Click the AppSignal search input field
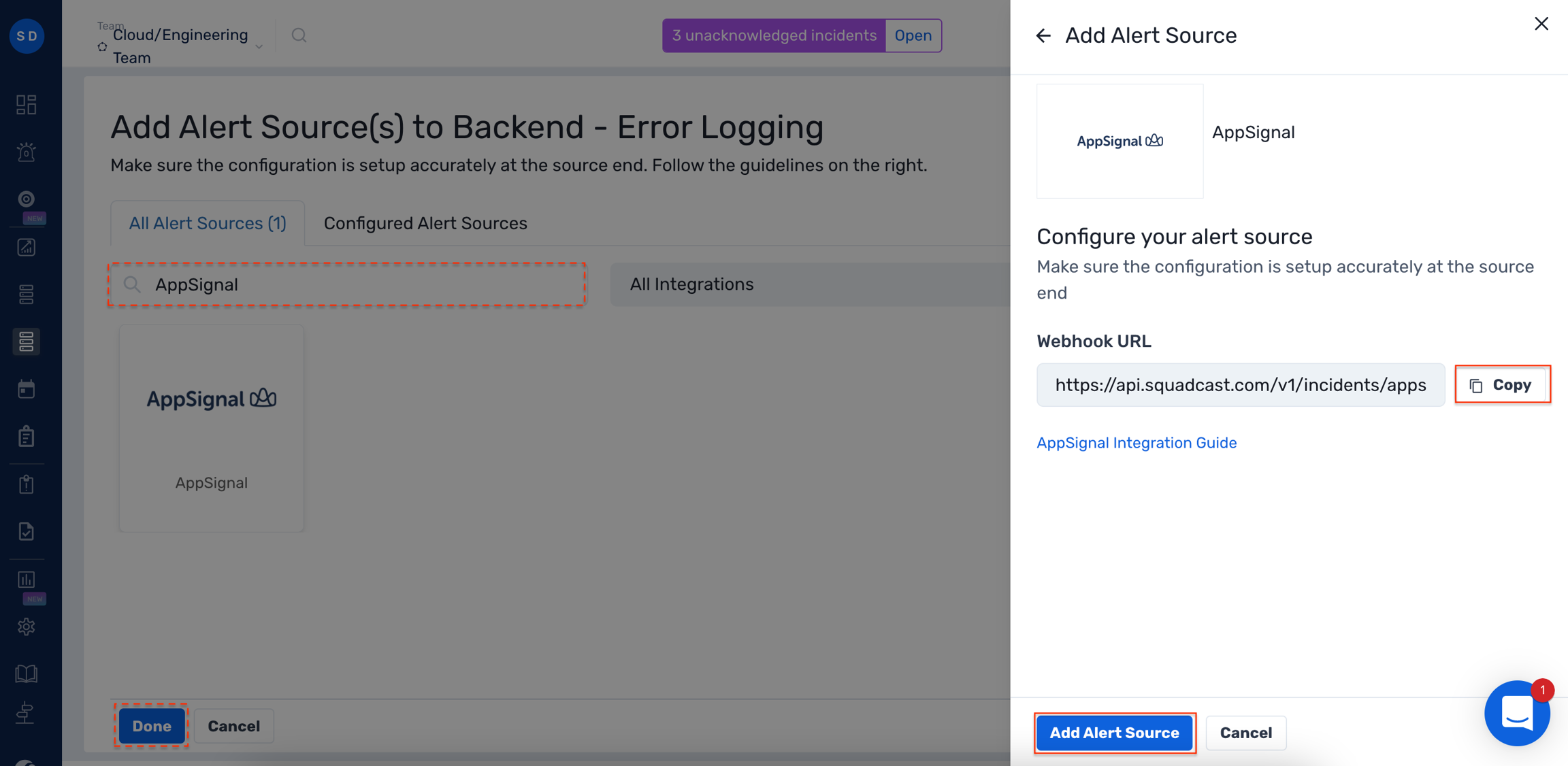 346,284
